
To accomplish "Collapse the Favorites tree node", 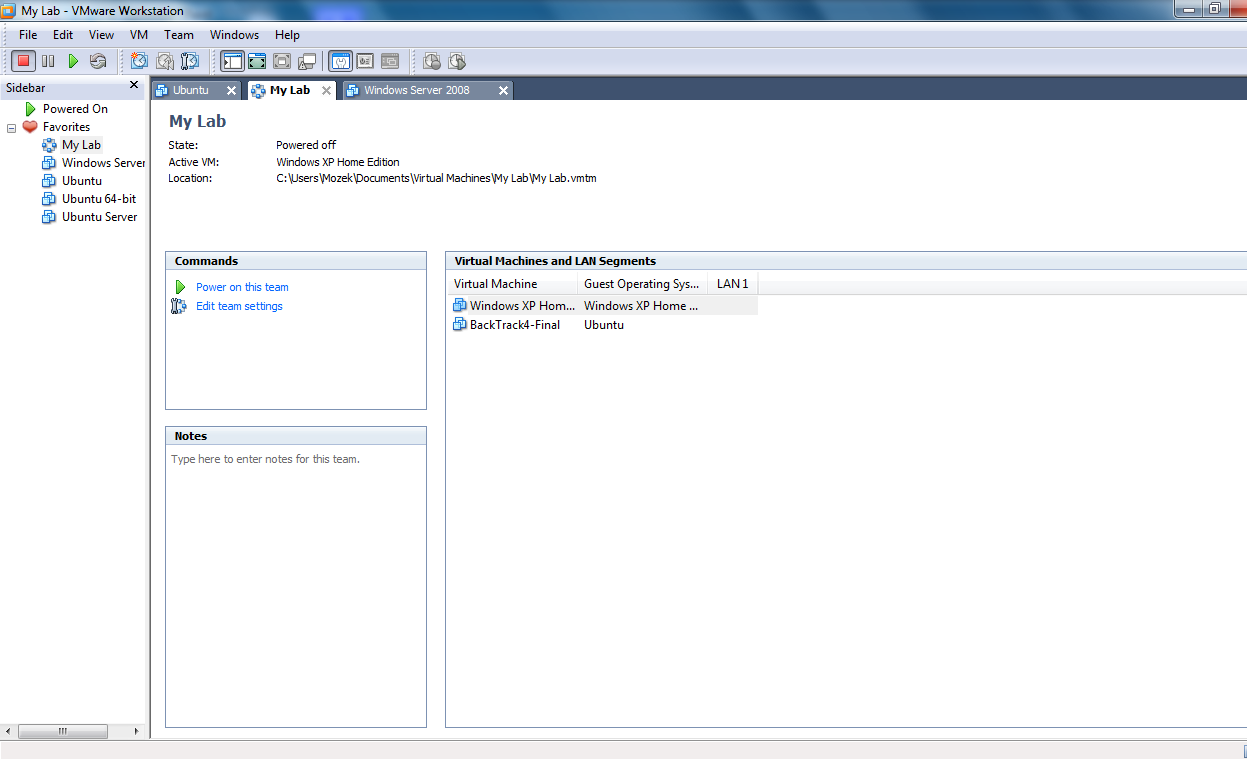I will tap(11, 127).
